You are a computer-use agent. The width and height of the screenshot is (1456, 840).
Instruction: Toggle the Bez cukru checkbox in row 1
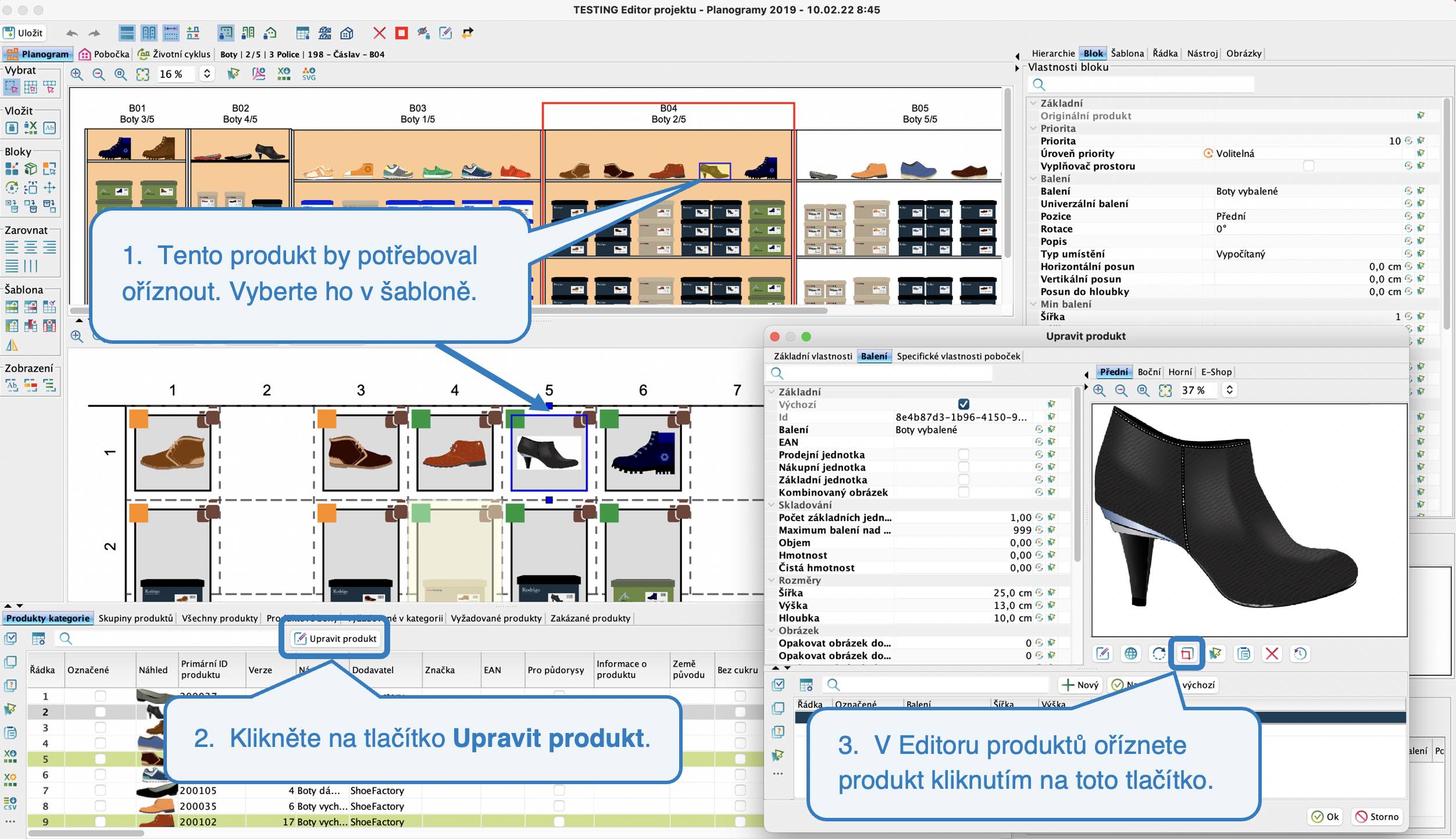pos(740,696)
